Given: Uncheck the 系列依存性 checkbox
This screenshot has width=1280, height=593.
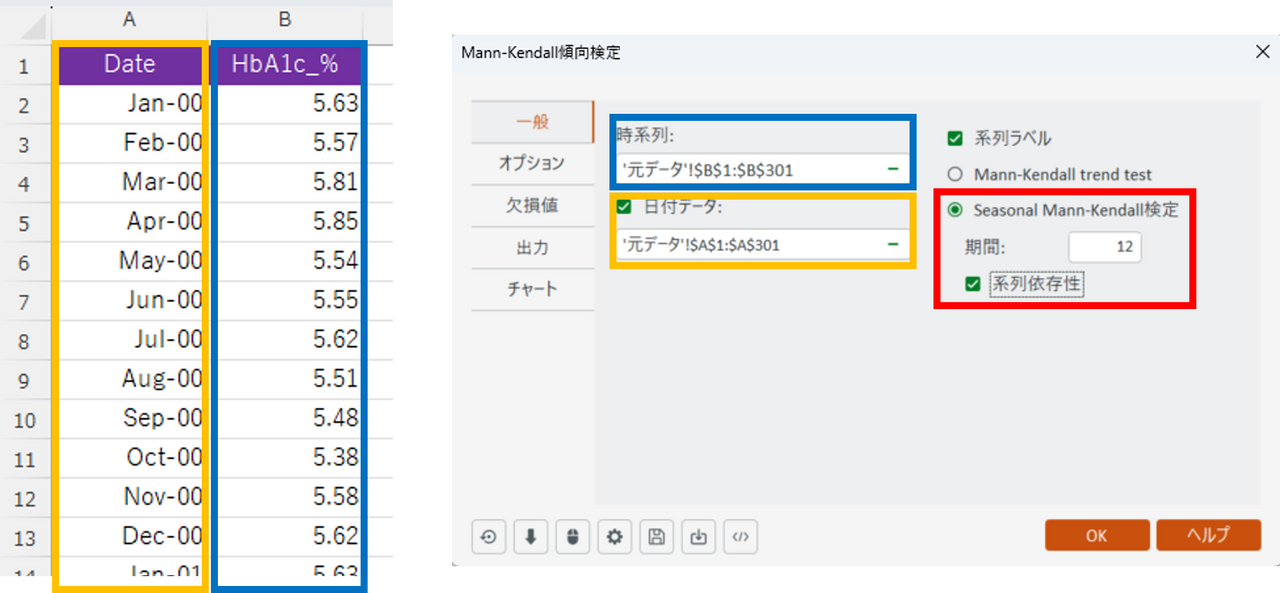Looking at the screenshot, I should (972, 284).
